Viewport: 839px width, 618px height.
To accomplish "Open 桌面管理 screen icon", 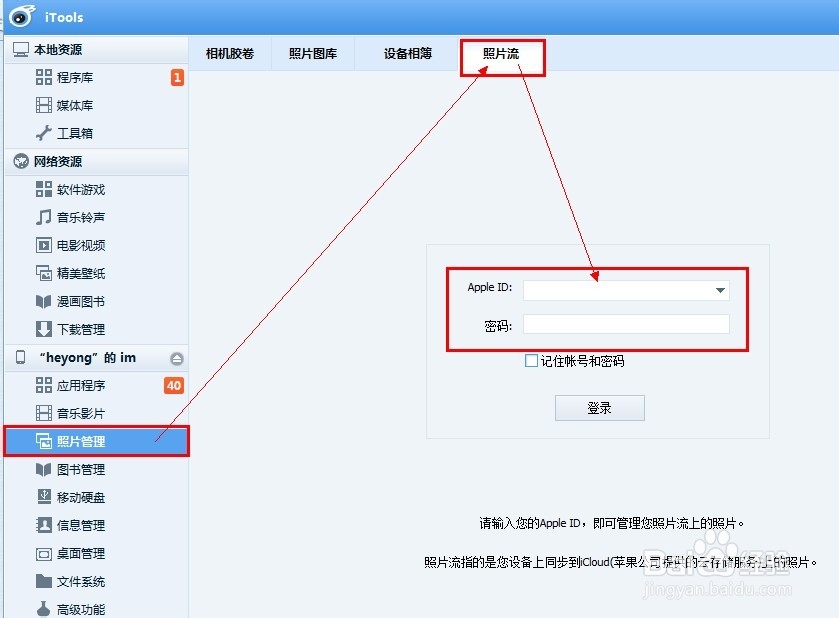I will 44,554.
